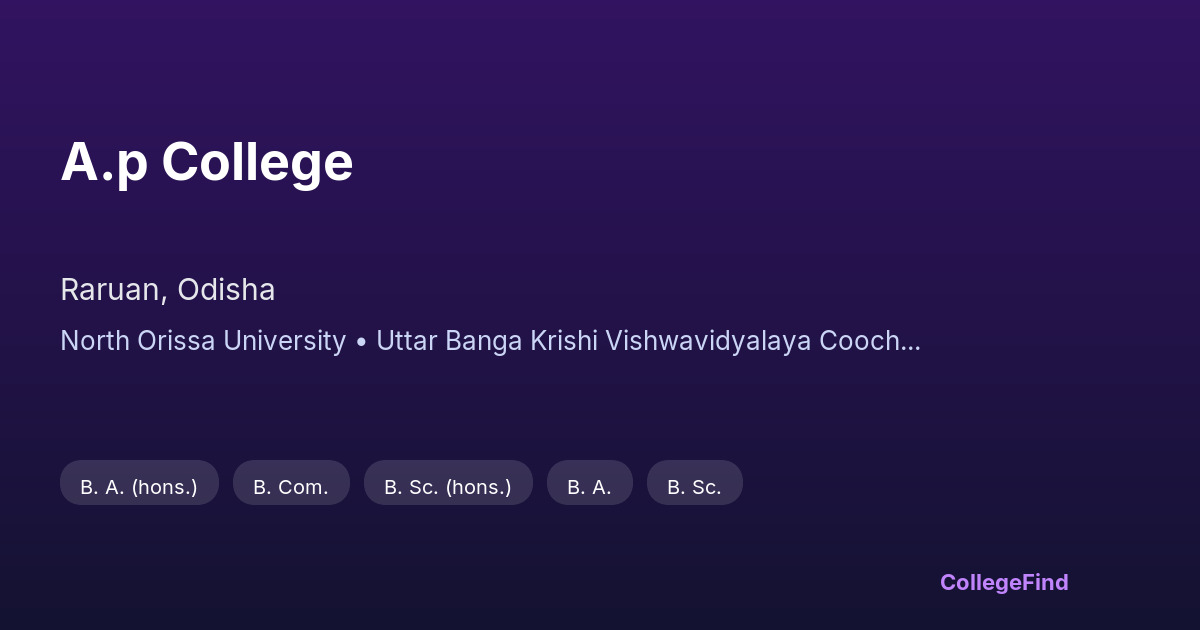Click the truncated word Cooch
This screenshot has width=1200, height=630.
point(858,341)
